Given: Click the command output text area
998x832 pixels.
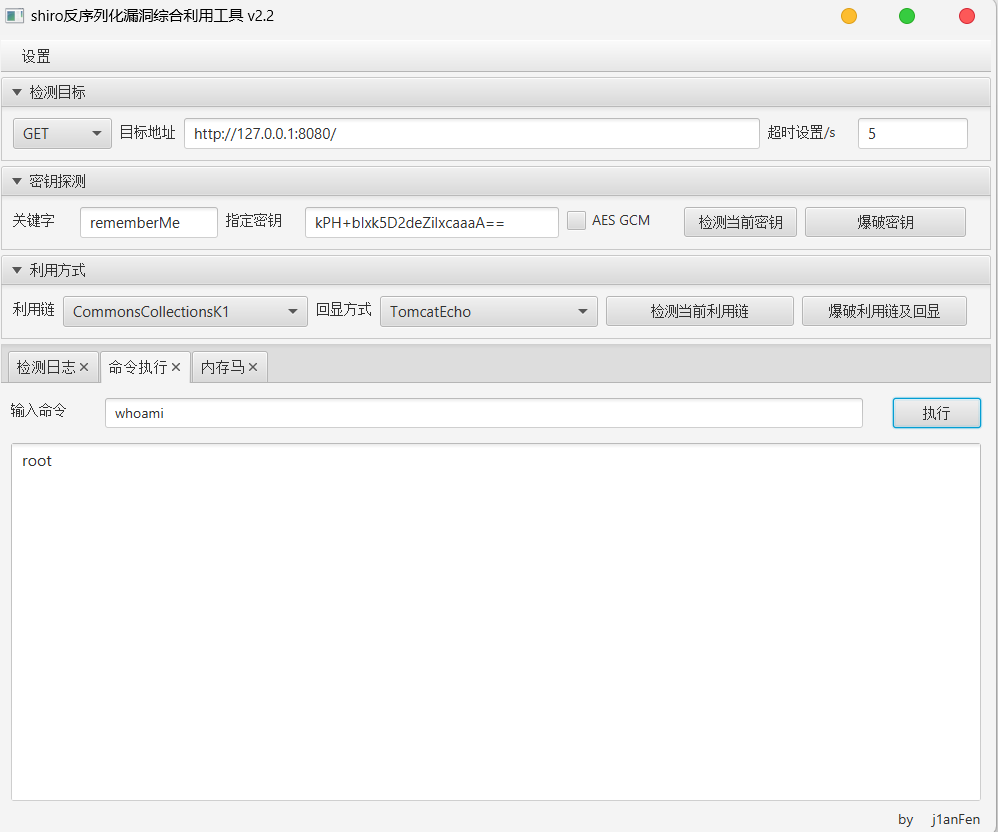Looking at the screenshot, I should point(496,622).
